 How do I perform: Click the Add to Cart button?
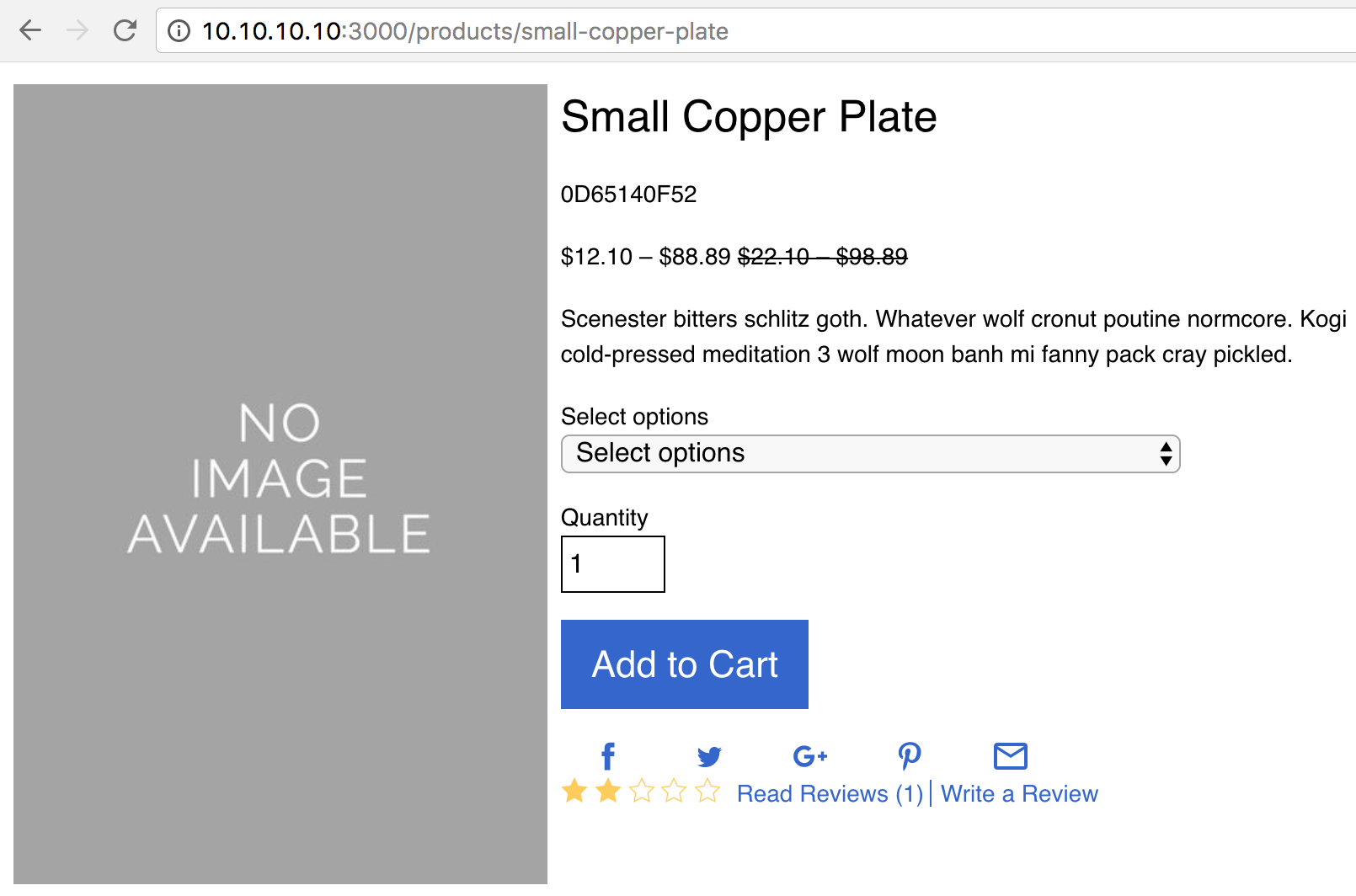685,664
